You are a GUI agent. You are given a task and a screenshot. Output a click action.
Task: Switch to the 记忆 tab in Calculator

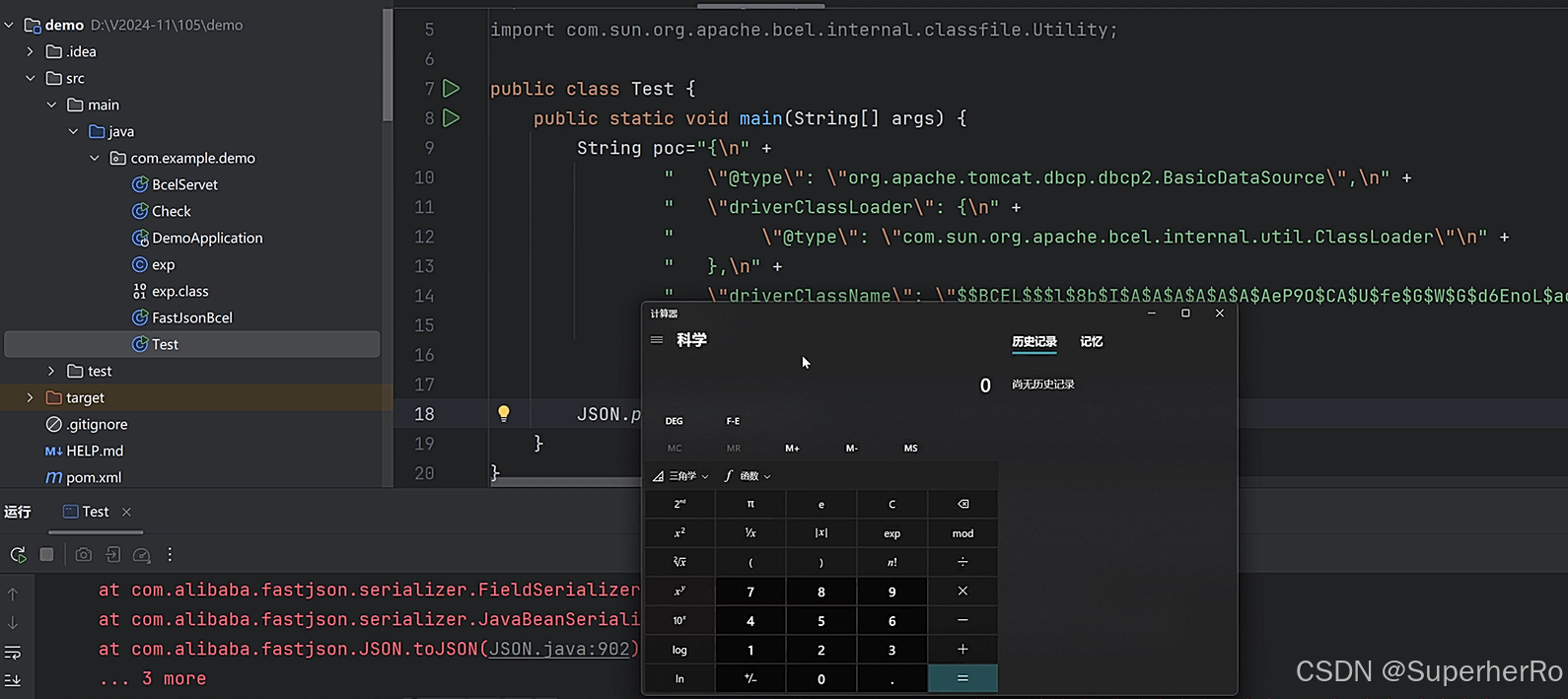tap(1092, 342)
